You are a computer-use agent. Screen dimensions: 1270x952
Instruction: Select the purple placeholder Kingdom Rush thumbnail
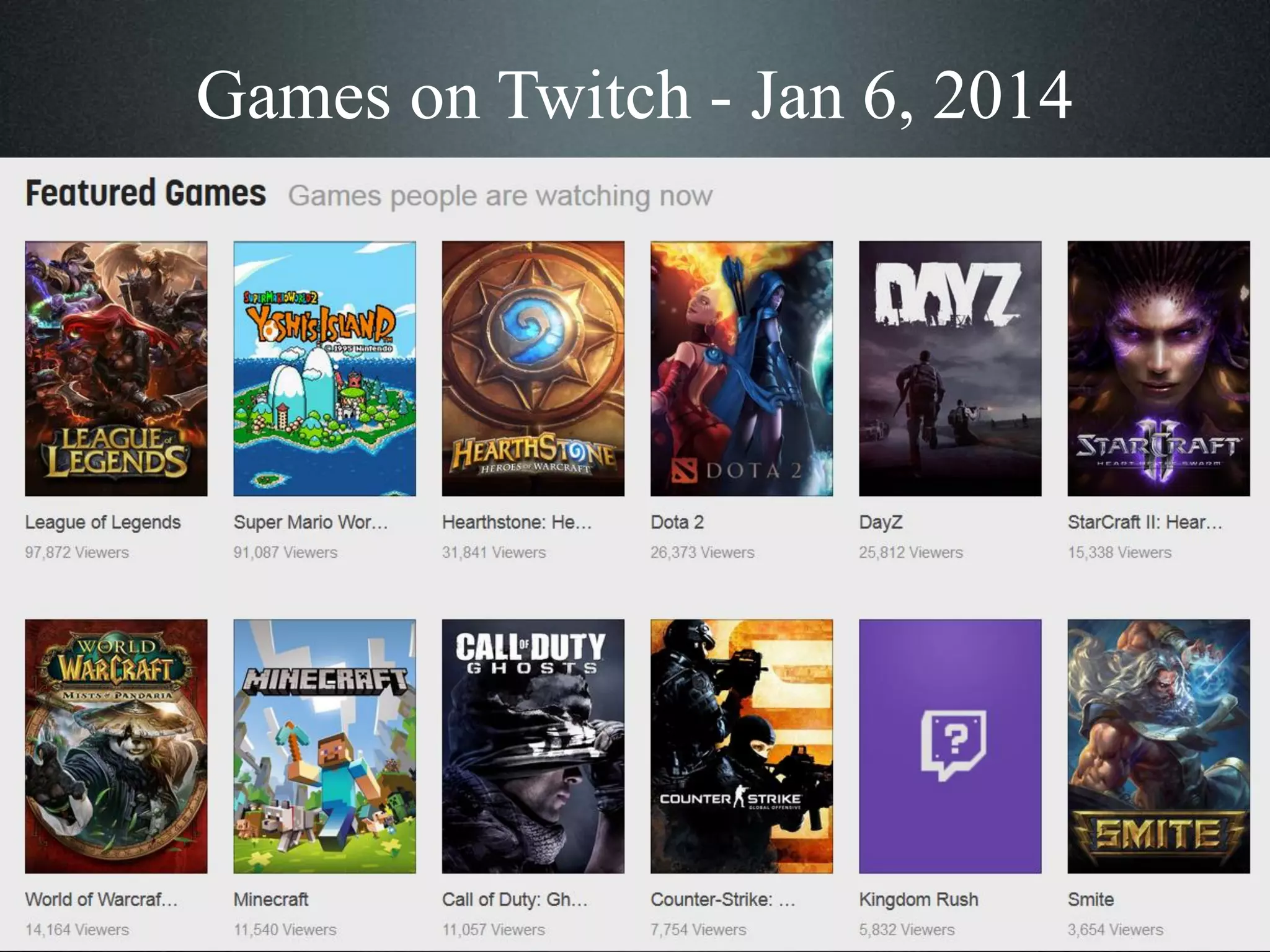coord(950,746)
